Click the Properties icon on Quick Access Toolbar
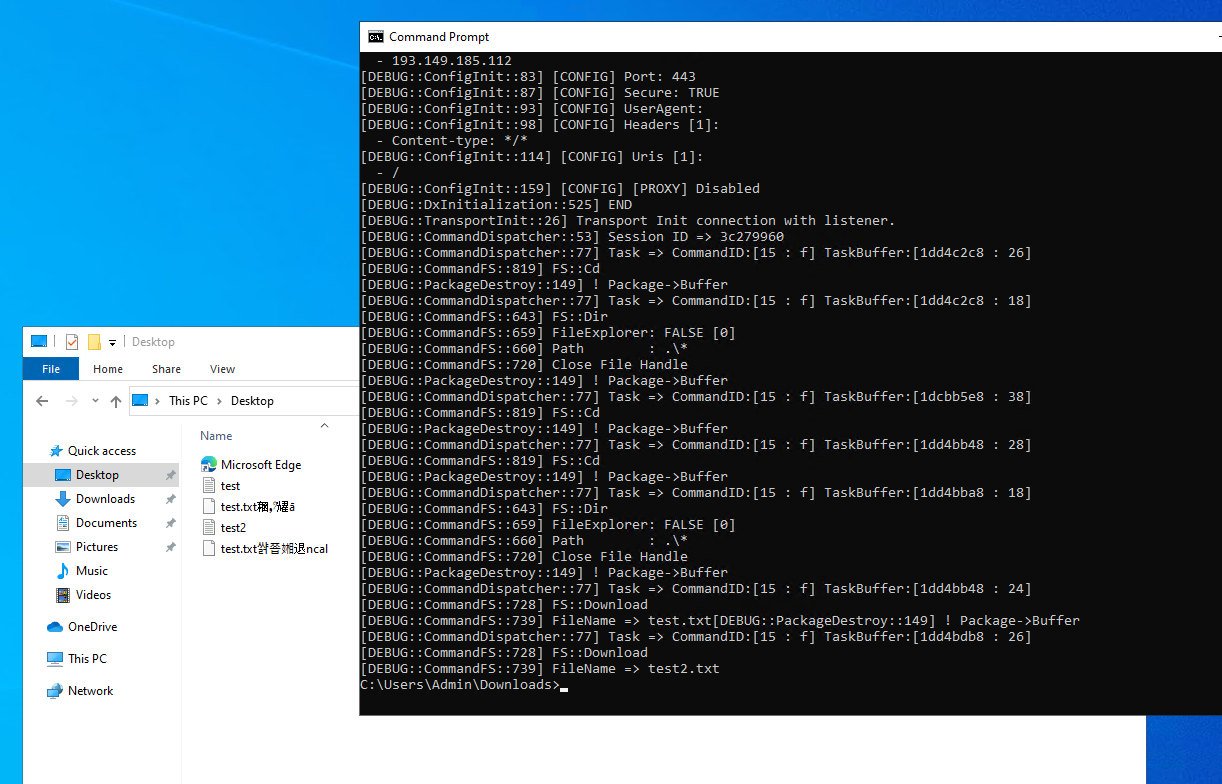Image resolution: width=1222 pixels, height=784 pixels. (71, 341)
